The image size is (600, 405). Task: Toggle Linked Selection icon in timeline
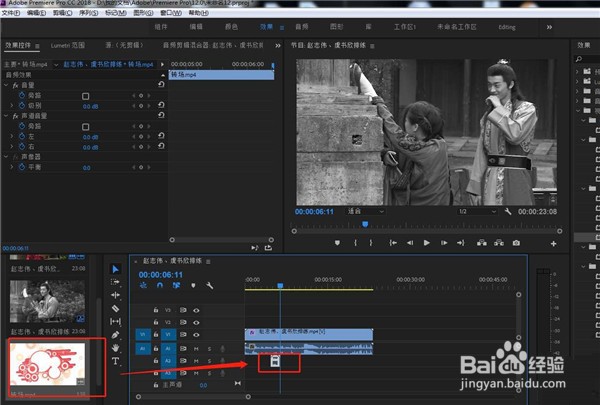(x=176, y=286)
